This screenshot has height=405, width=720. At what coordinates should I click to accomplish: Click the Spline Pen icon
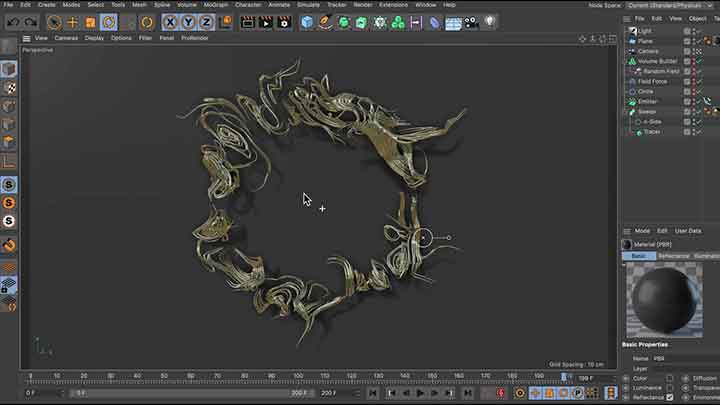(x=325, y=22)
